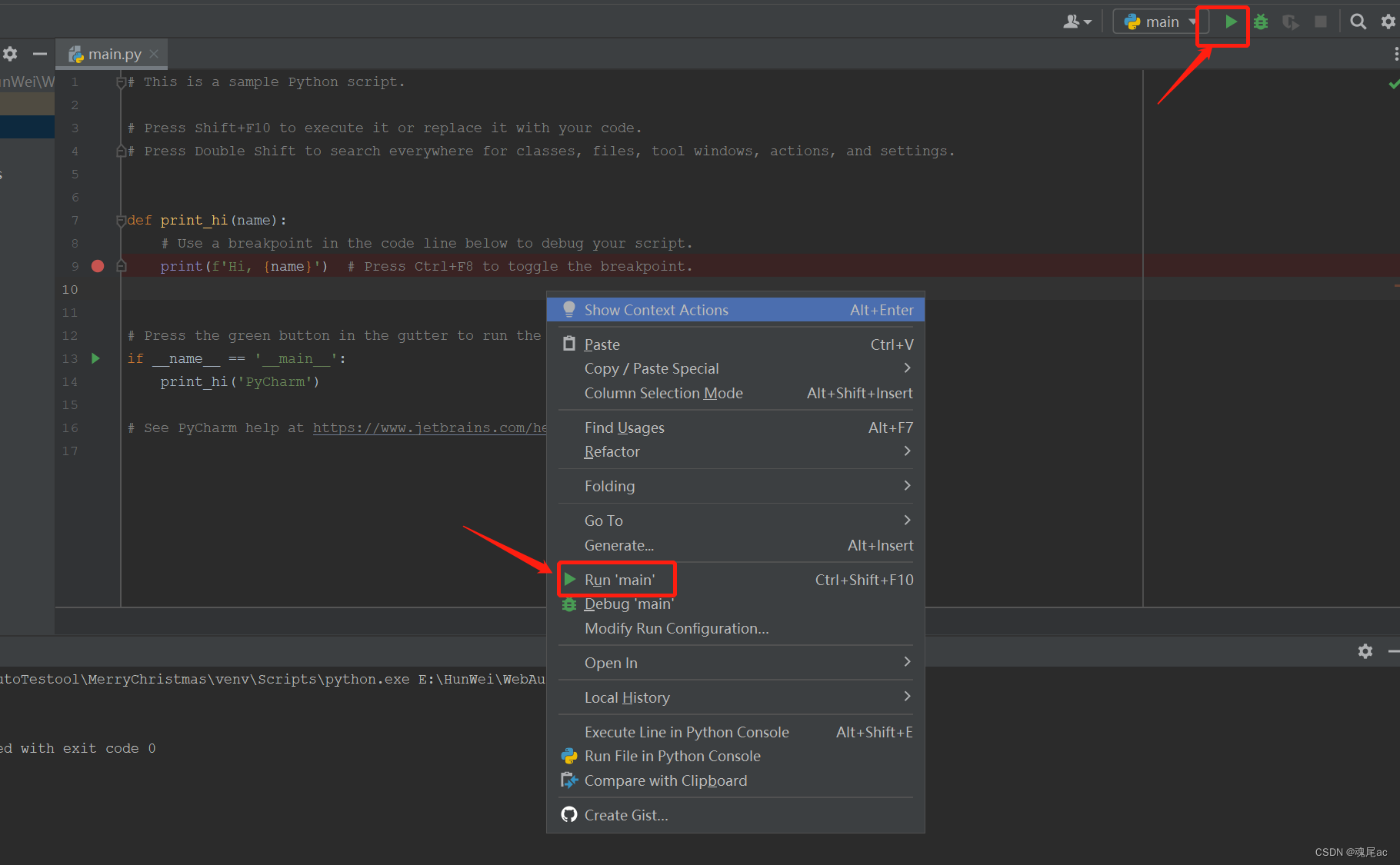The image size is (1400, 865).
Task: Expand the Folding submenu
Action: 735,486
